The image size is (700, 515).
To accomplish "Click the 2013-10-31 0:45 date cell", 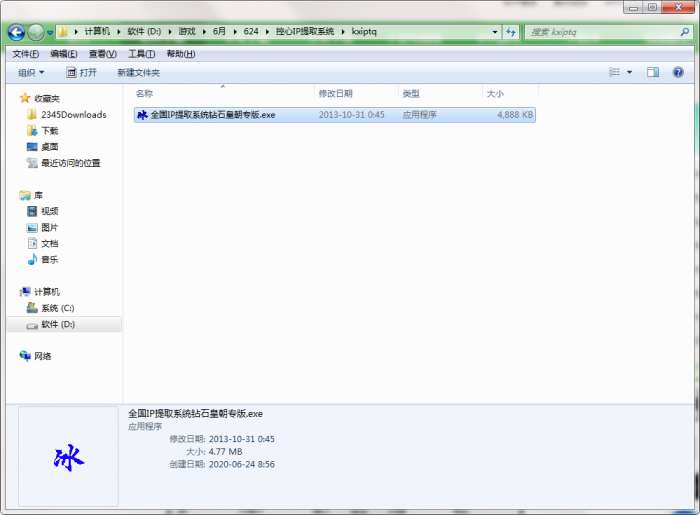I will click(x=351, y=115).
